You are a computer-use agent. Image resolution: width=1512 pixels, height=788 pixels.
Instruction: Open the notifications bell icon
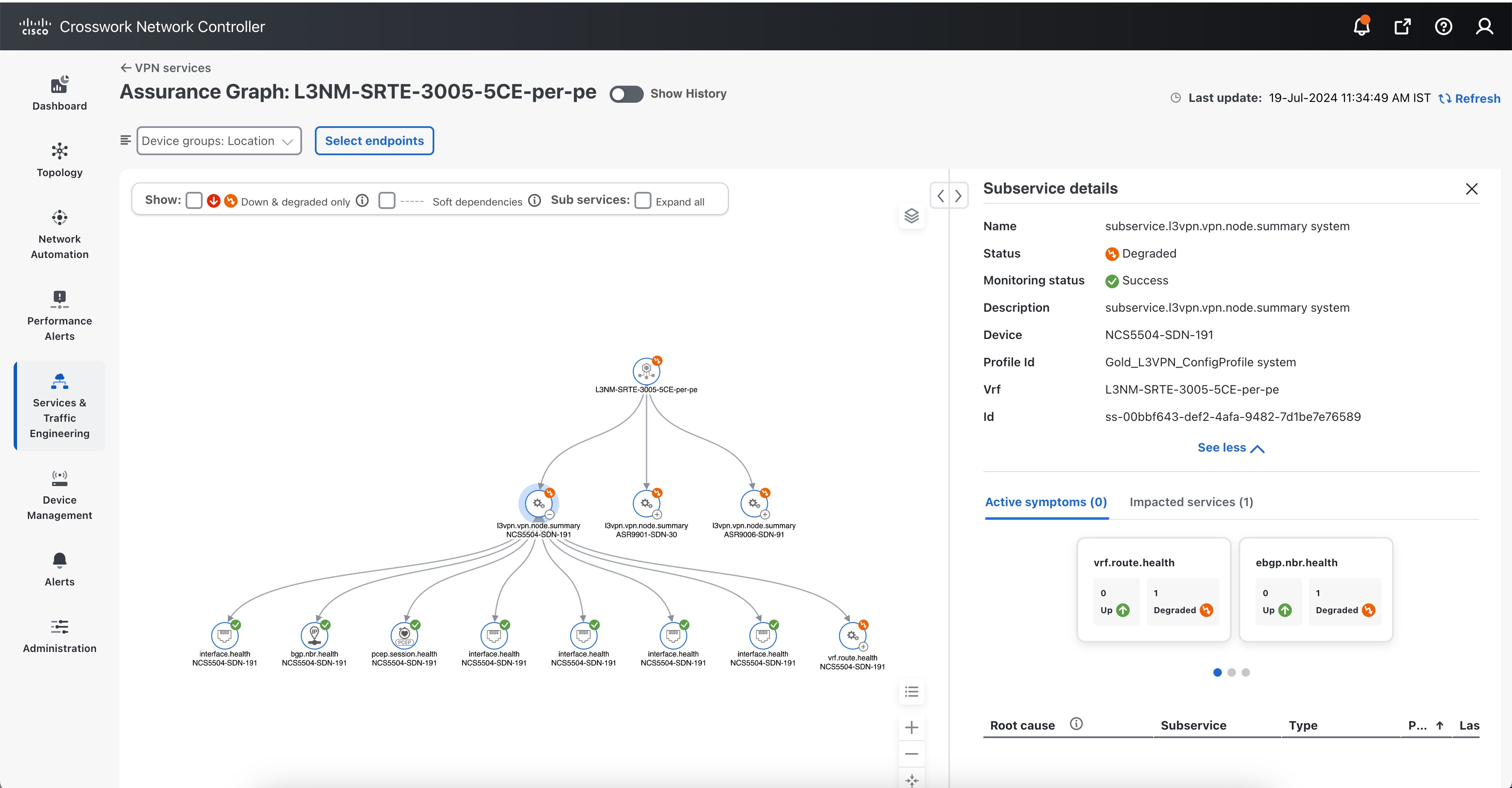click(x=1361, y=26)
